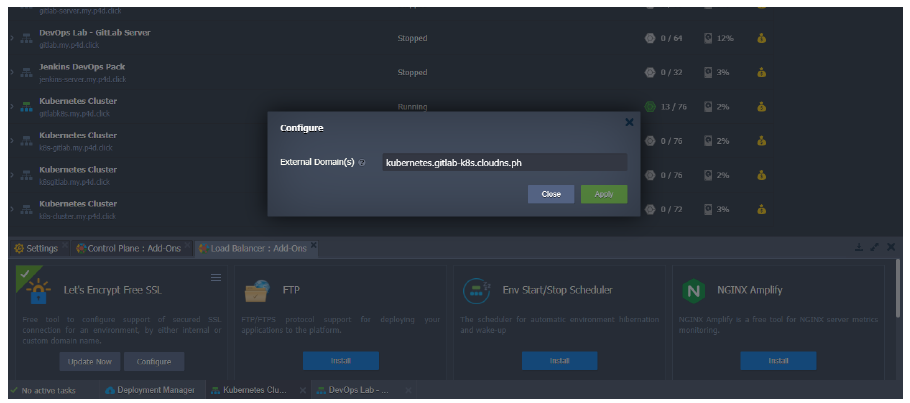
Task: Click Close in the Configure dialog
Action: click(x=551, y=194)
